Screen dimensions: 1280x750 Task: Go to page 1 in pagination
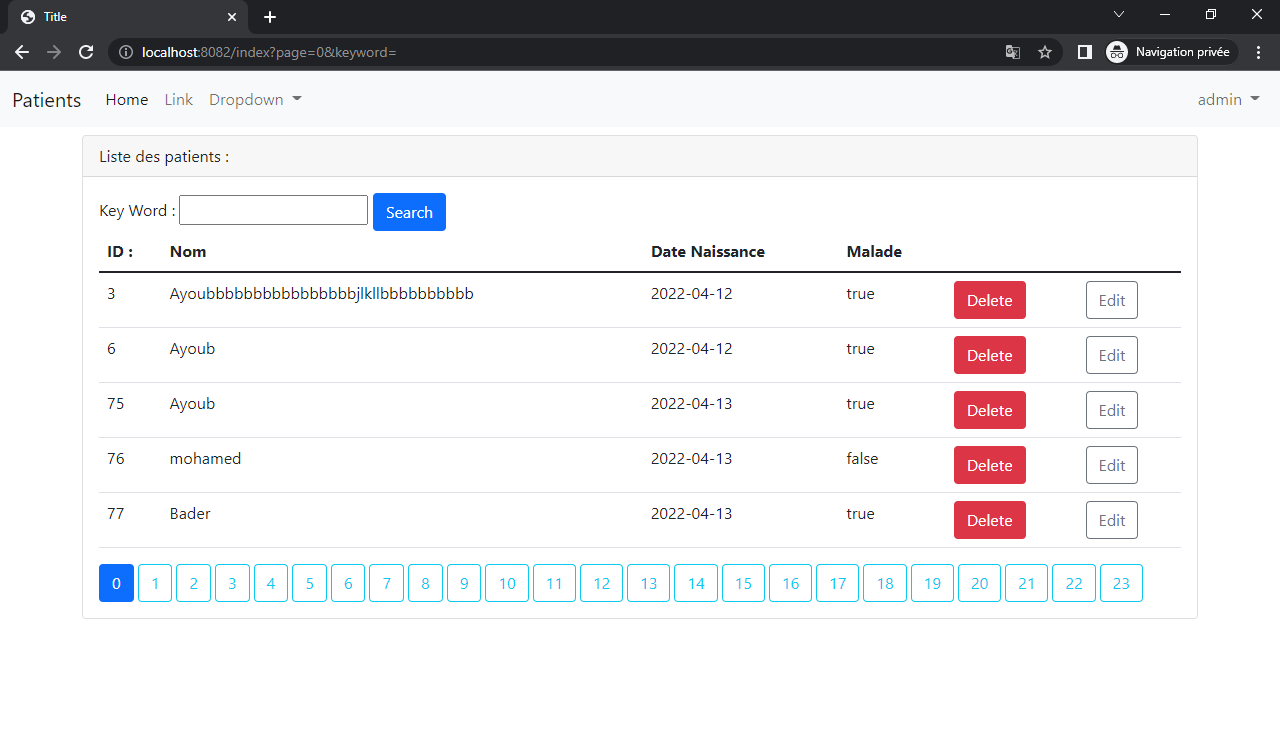[x=155, y=583]
